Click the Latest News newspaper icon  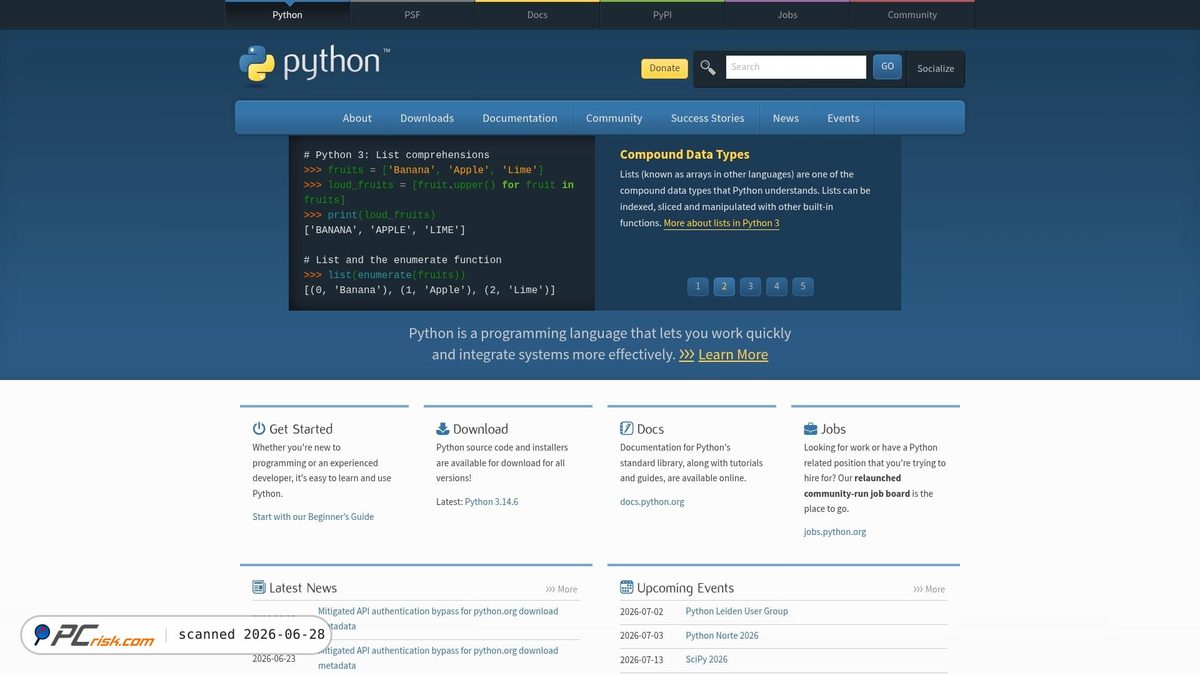tap(259, 588)
